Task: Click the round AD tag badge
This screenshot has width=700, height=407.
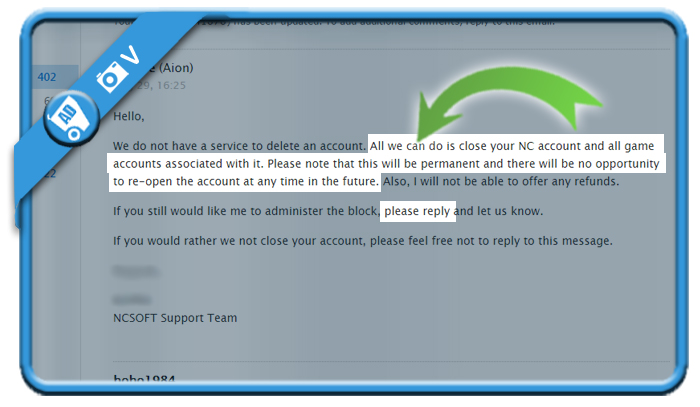Action: [72, 118]
